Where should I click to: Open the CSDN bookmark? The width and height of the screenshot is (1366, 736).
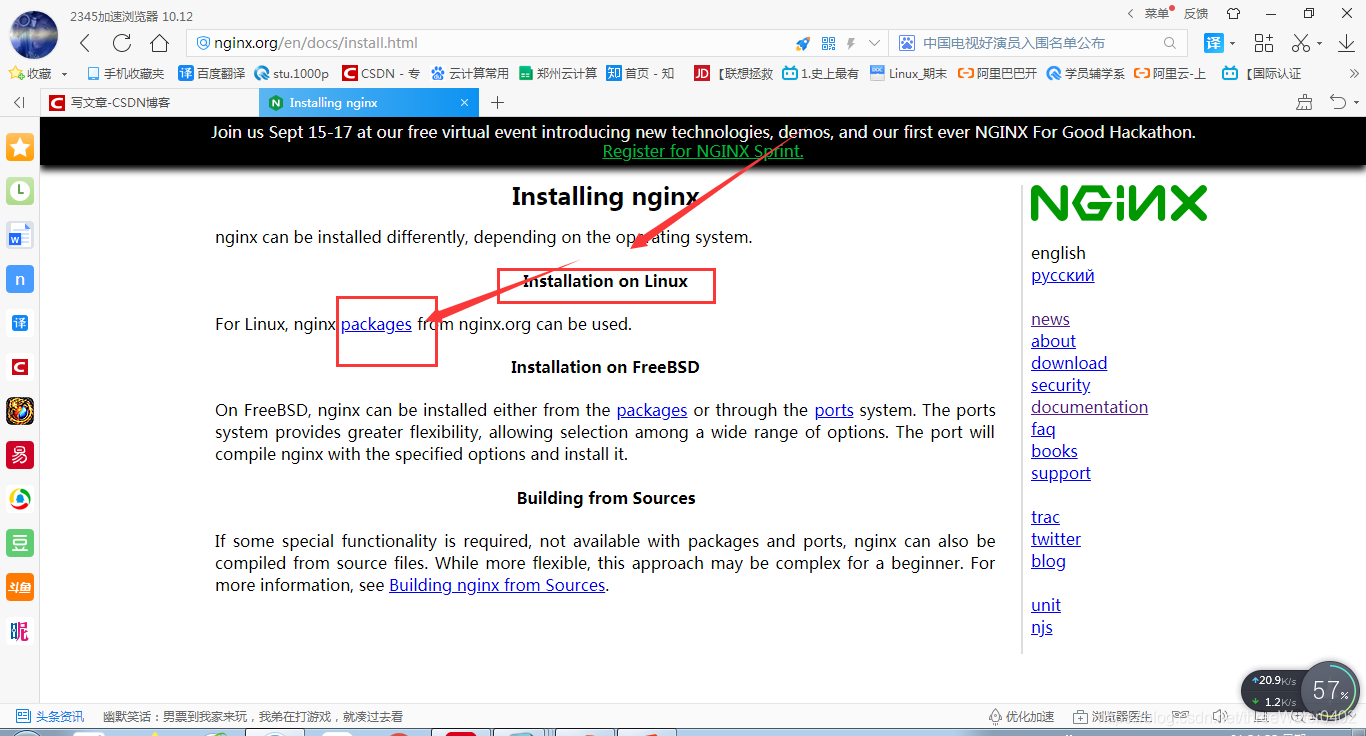coord(381,73)
